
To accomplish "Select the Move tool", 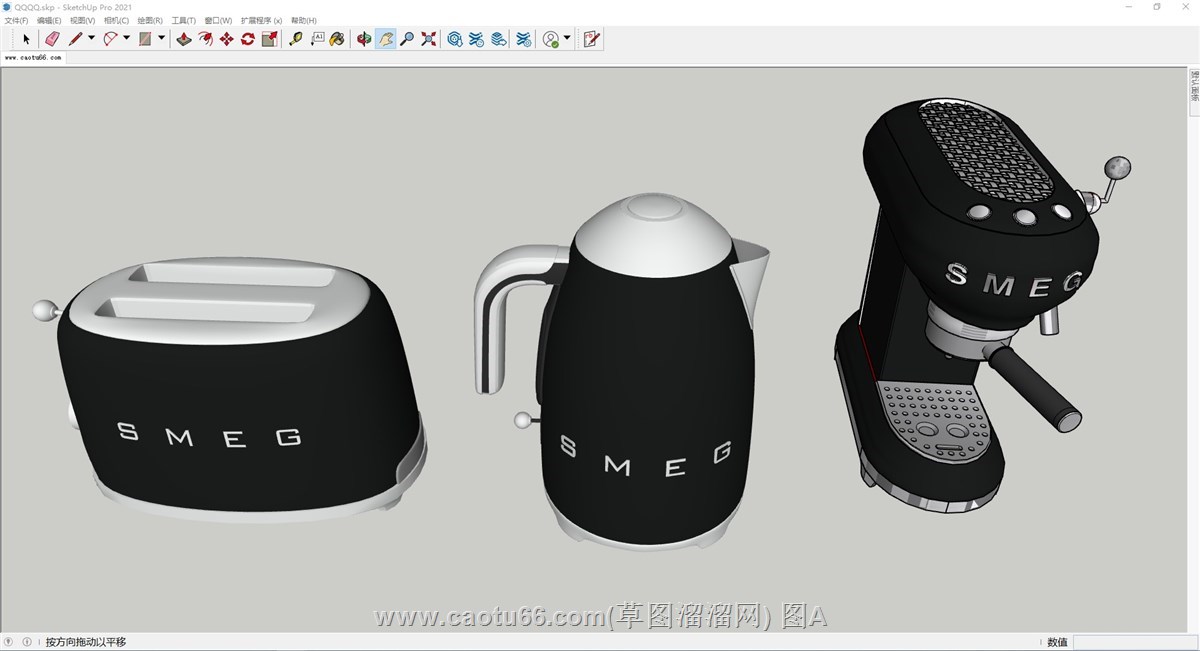I will [226, 39].
